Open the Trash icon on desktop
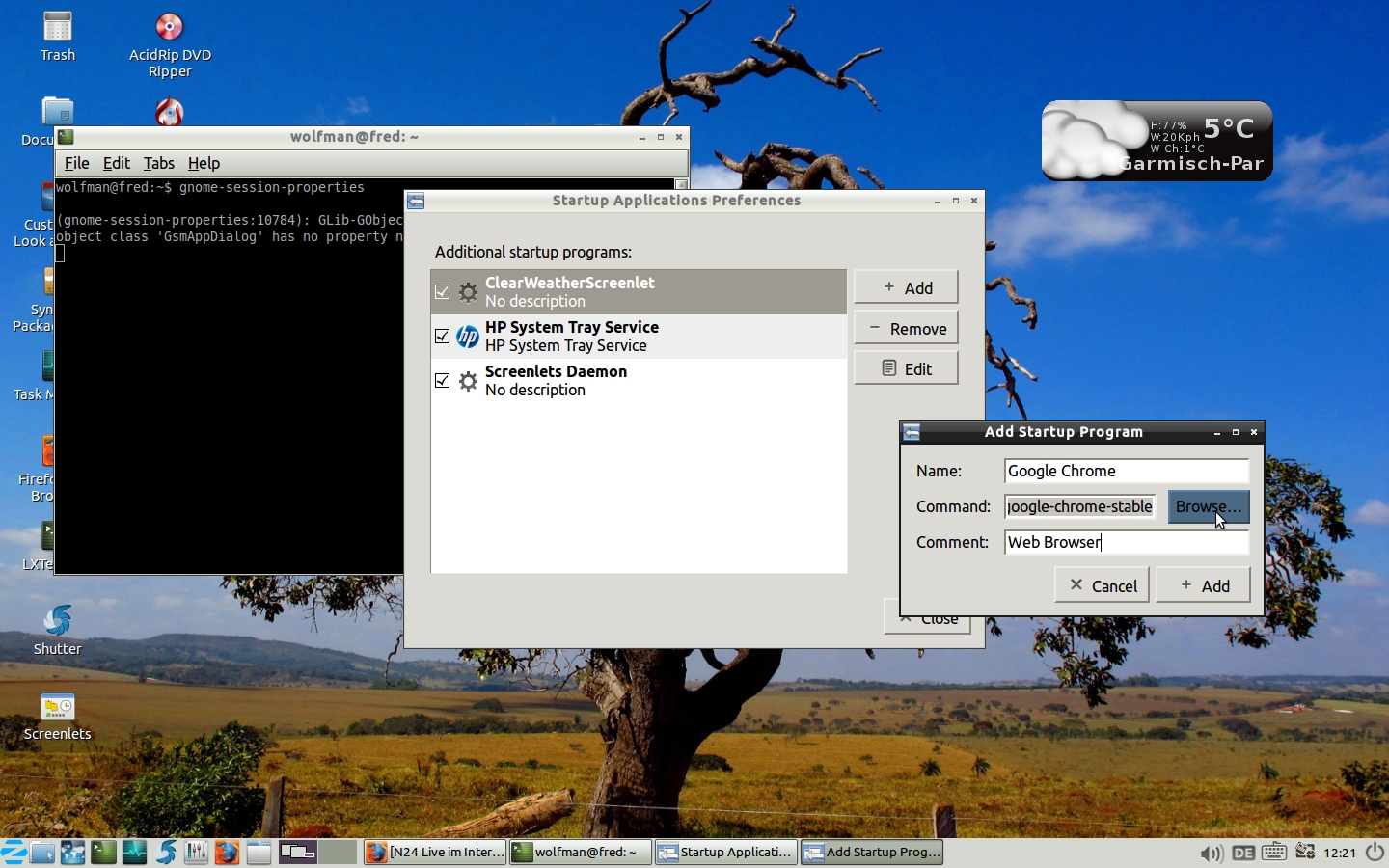The image size is (1389, 868). [x=57, y=28]
